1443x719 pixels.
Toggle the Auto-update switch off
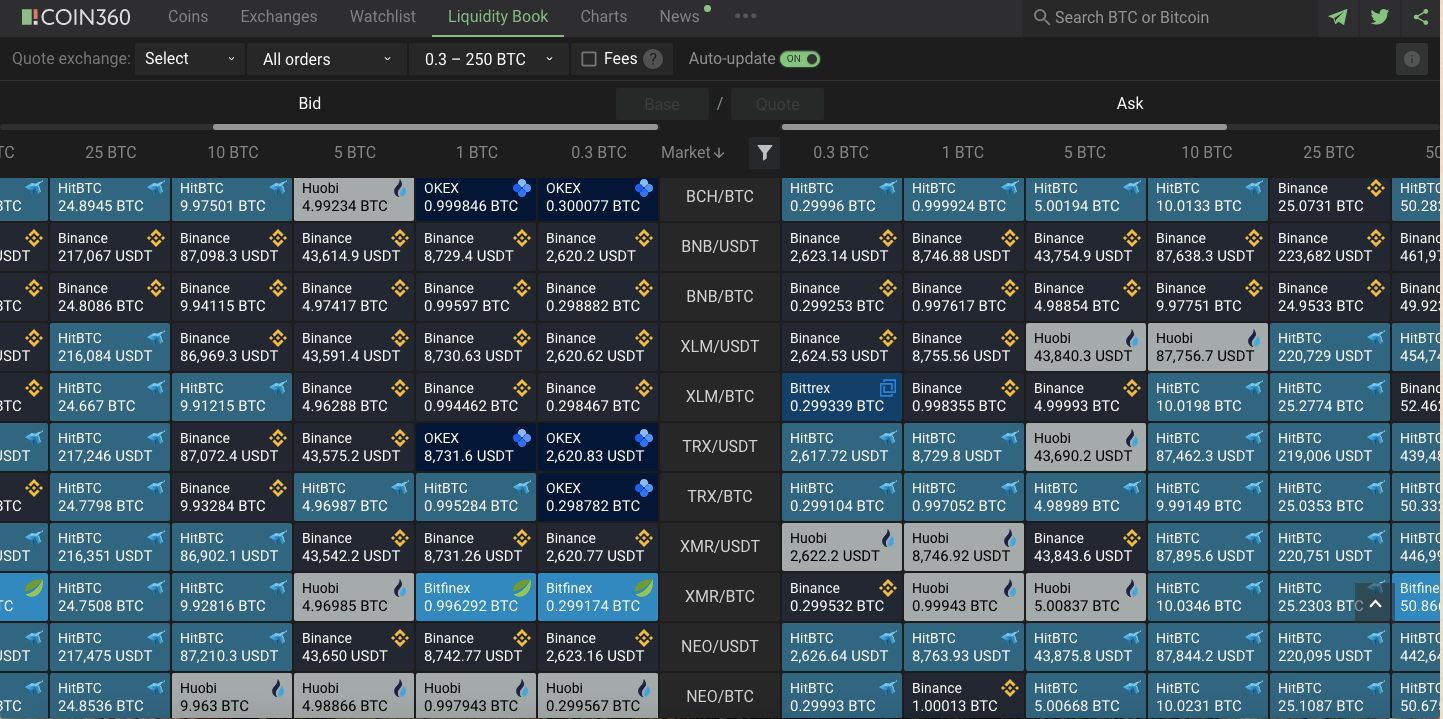point(800,59)
